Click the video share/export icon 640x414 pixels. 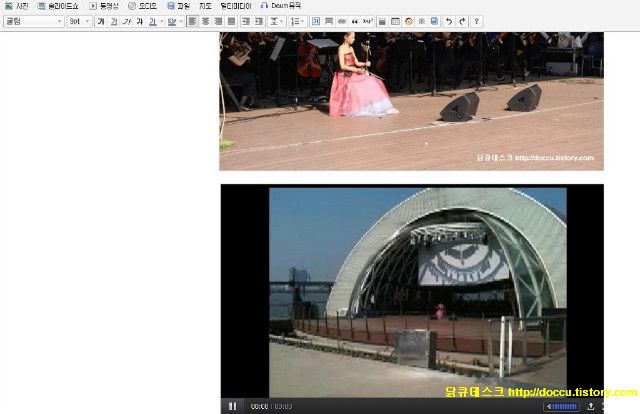[590, 406]
